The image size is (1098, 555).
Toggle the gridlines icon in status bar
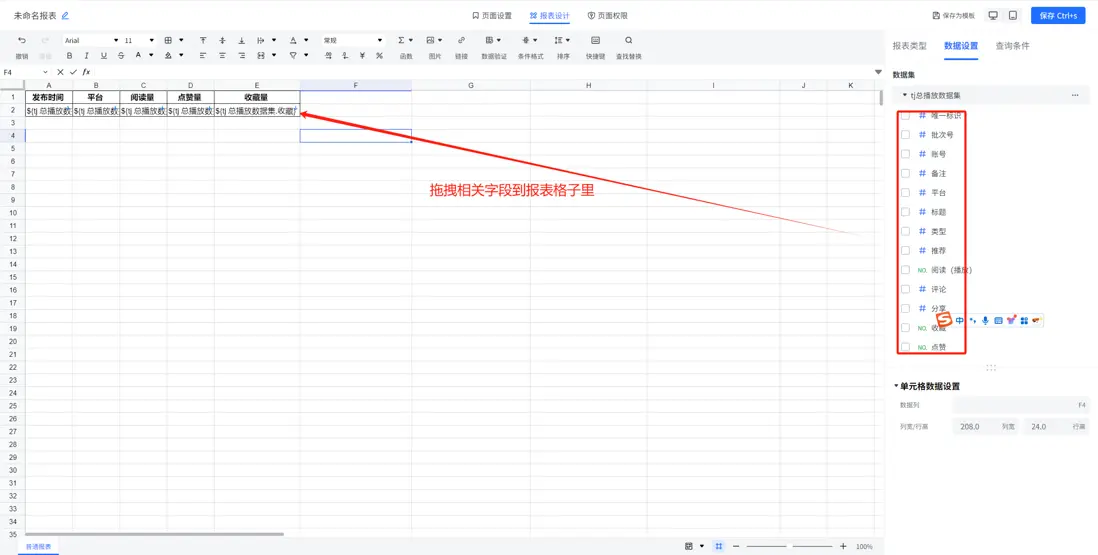tap(718, 546)
